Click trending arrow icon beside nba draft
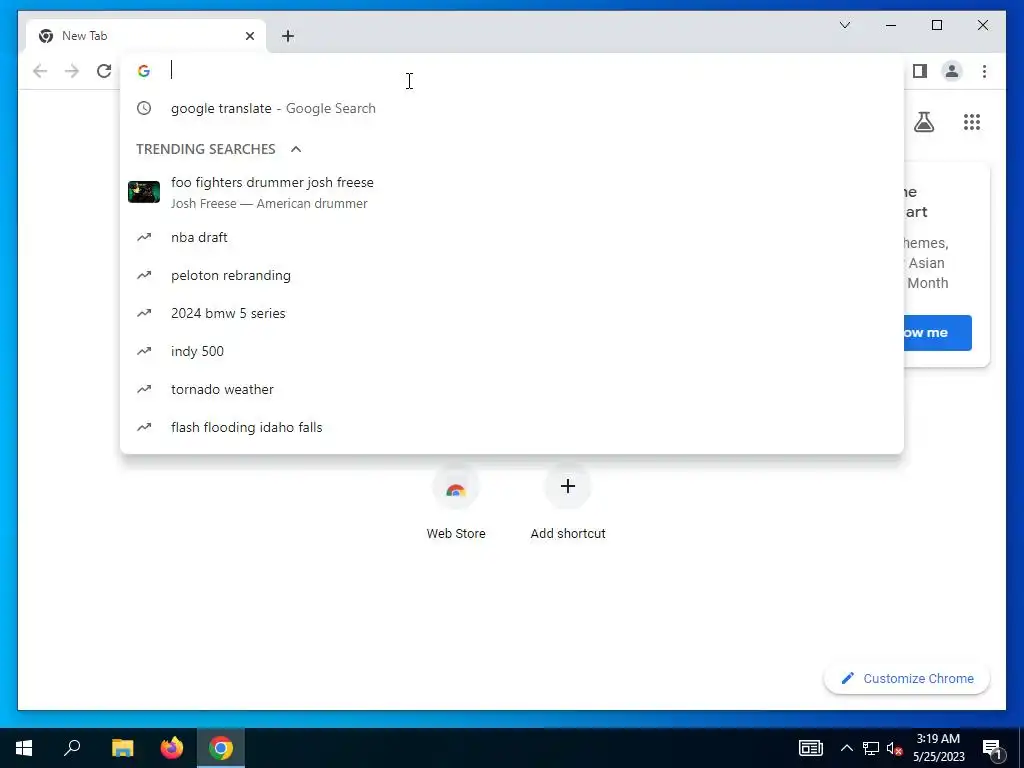This screenshot has width=1024, height=768. click(x=144, y=237)
